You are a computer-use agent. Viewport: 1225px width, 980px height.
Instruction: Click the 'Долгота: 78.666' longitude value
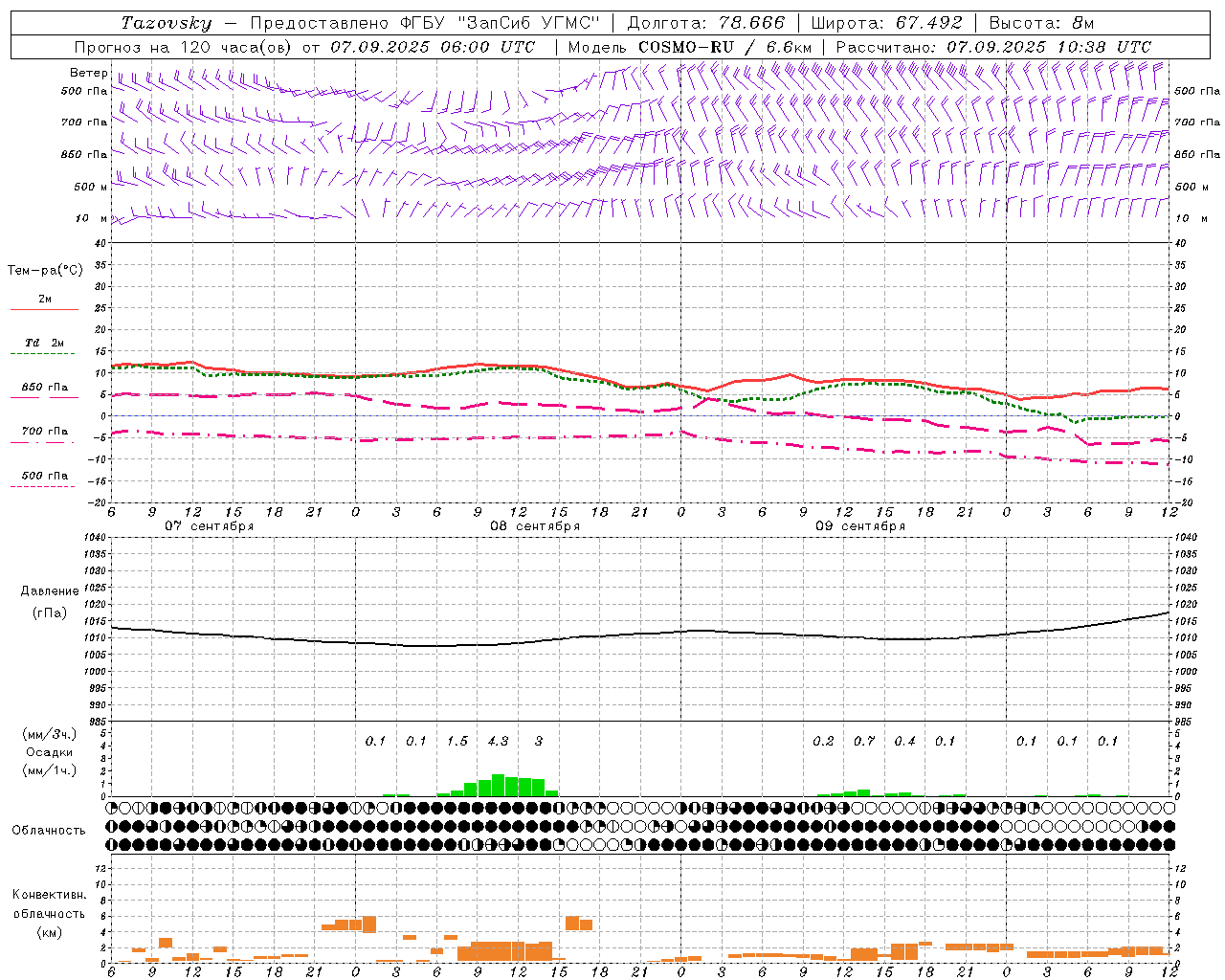click(705, 23)
